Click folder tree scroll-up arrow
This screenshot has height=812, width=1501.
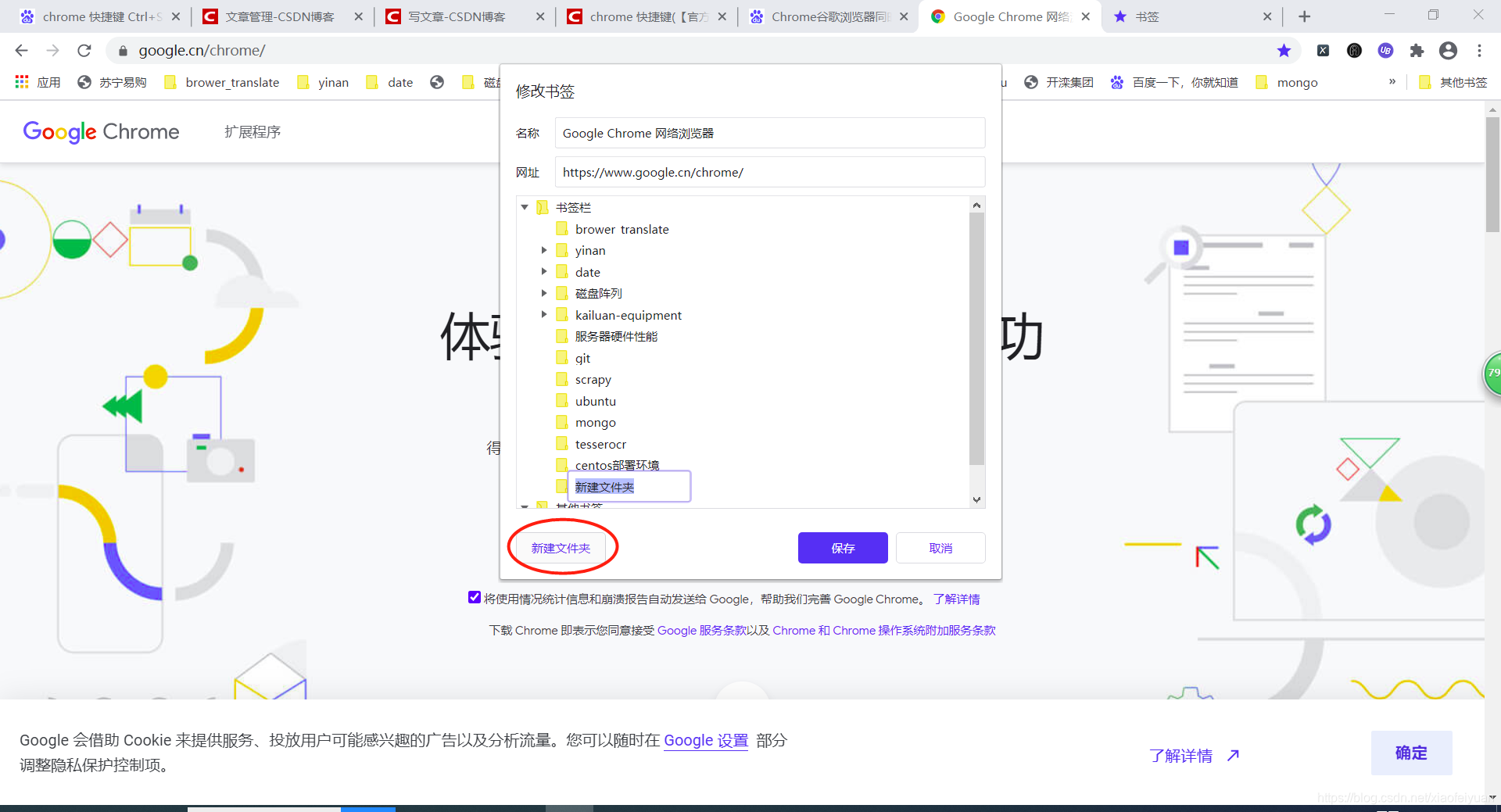(x=976, y=205)
